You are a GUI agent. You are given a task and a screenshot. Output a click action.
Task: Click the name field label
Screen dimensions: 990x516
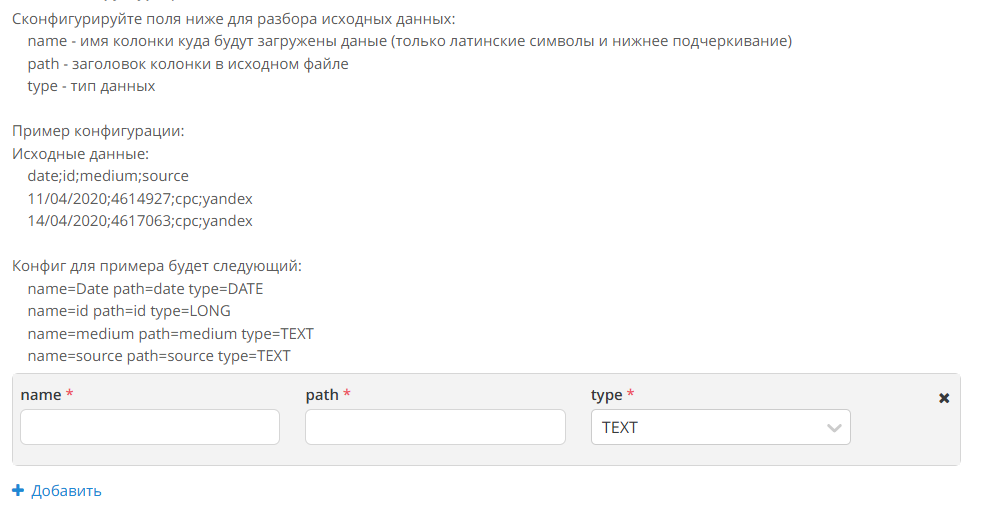click(x=40, y=395)
